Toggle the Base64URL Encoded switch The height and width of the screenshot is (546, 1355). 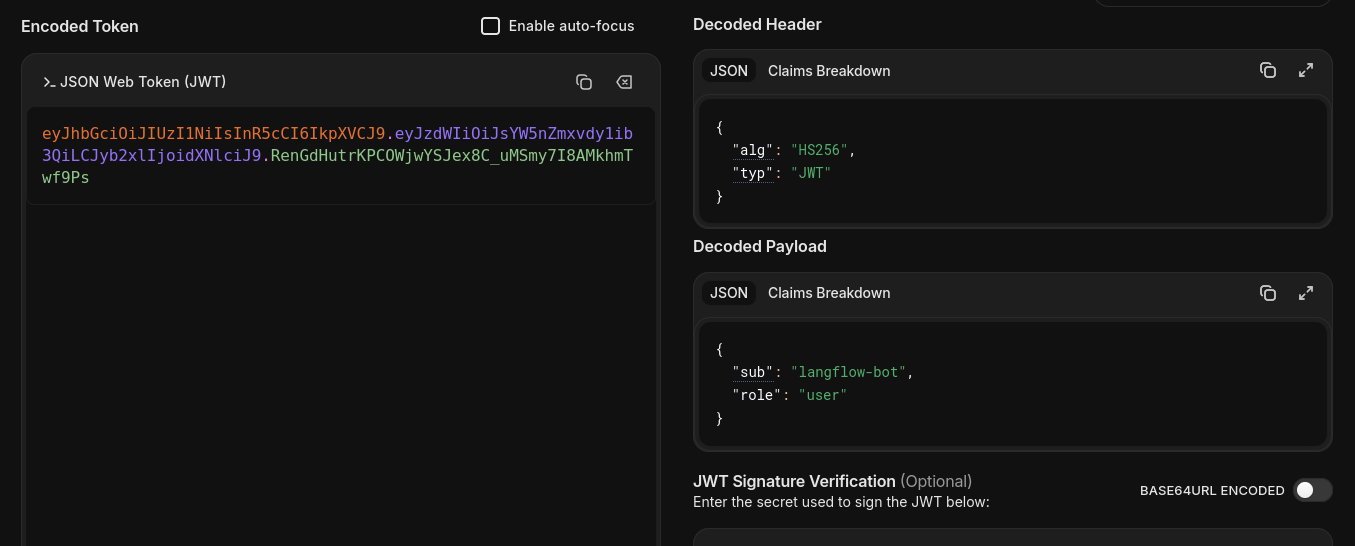(x=1313, y=490)
